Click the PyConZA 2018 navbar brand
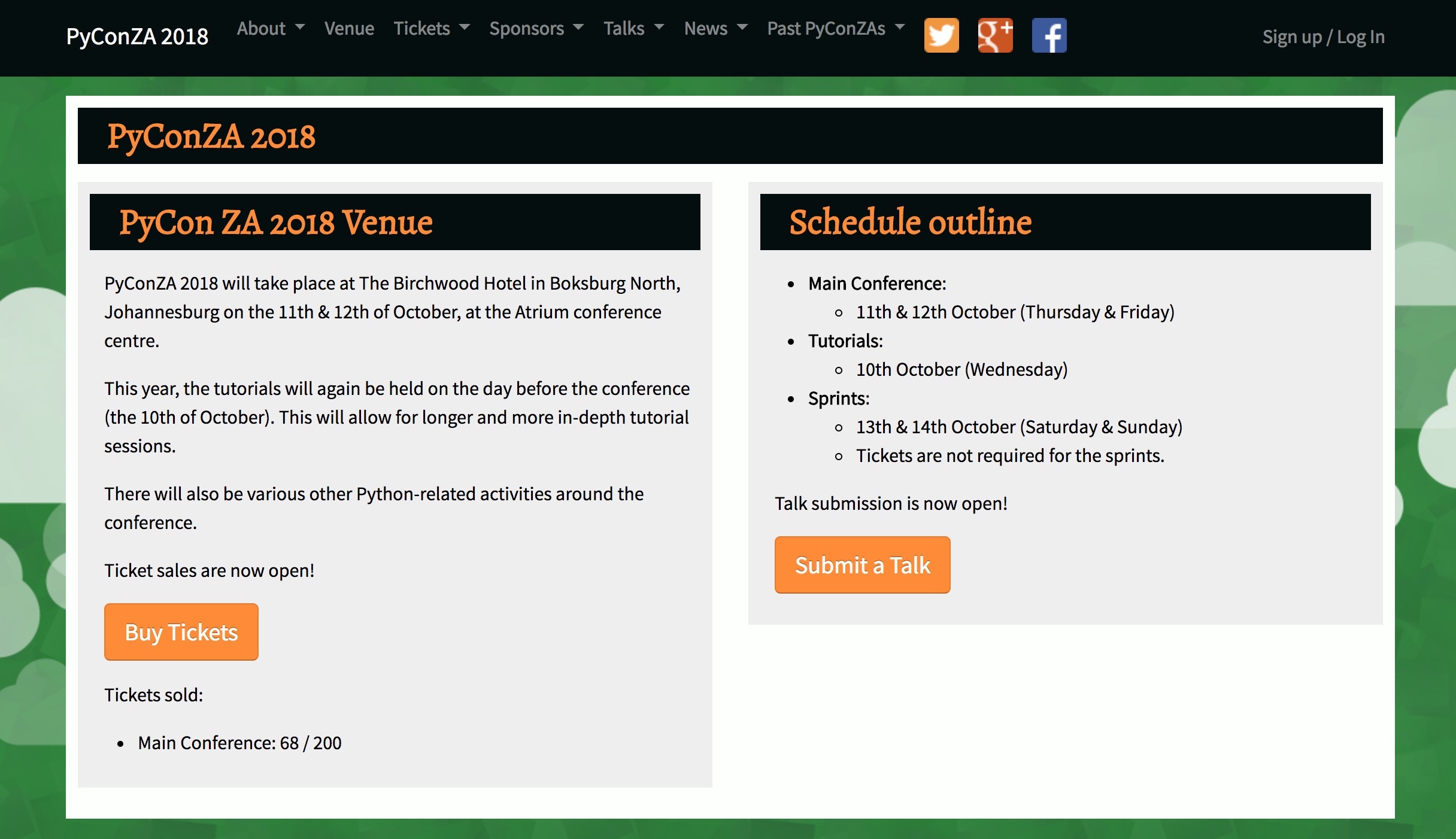This screenshot has height=839, width=1456. [137, 37]
